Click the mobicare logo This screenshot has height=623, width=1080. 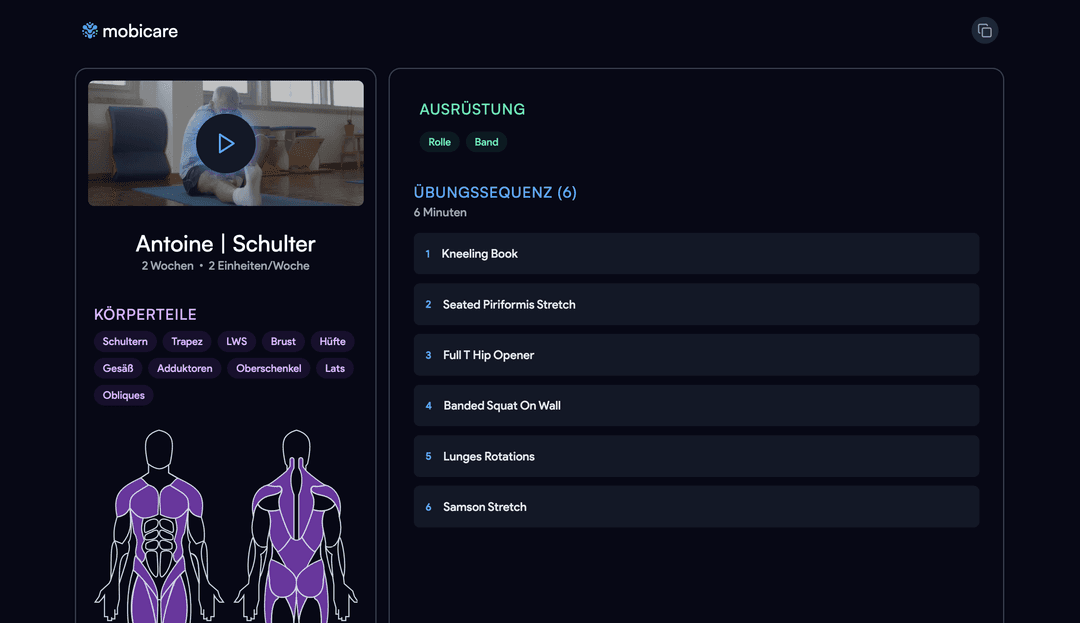(x=130, y=31)
